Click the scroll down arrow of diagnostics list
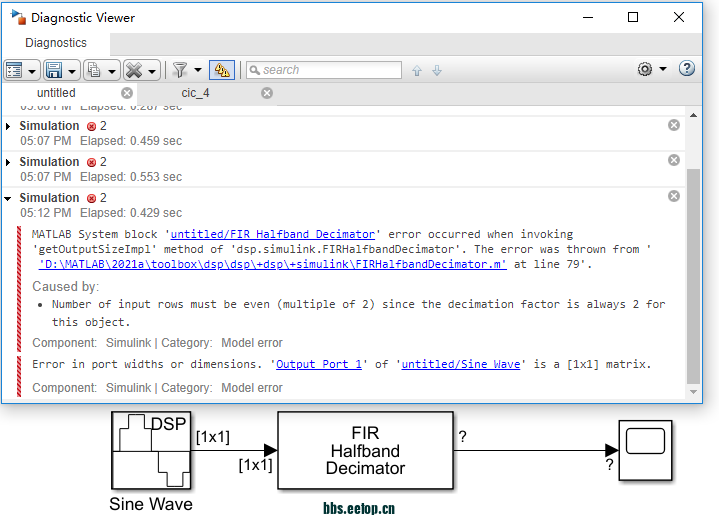This screenshot has height=520, width=719. pyautogui.click(x=693, y=392)
